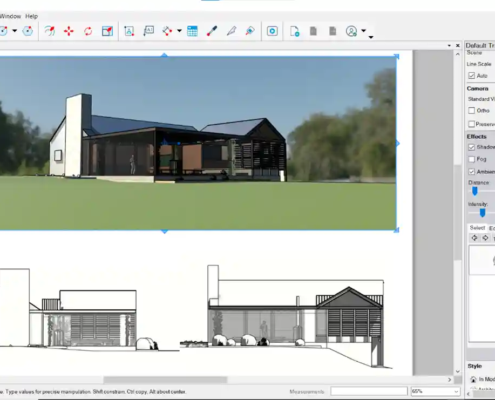Select the rendered house perspective viewport
The width and height of the screenshot is (495, 400).
coord(198,143)
